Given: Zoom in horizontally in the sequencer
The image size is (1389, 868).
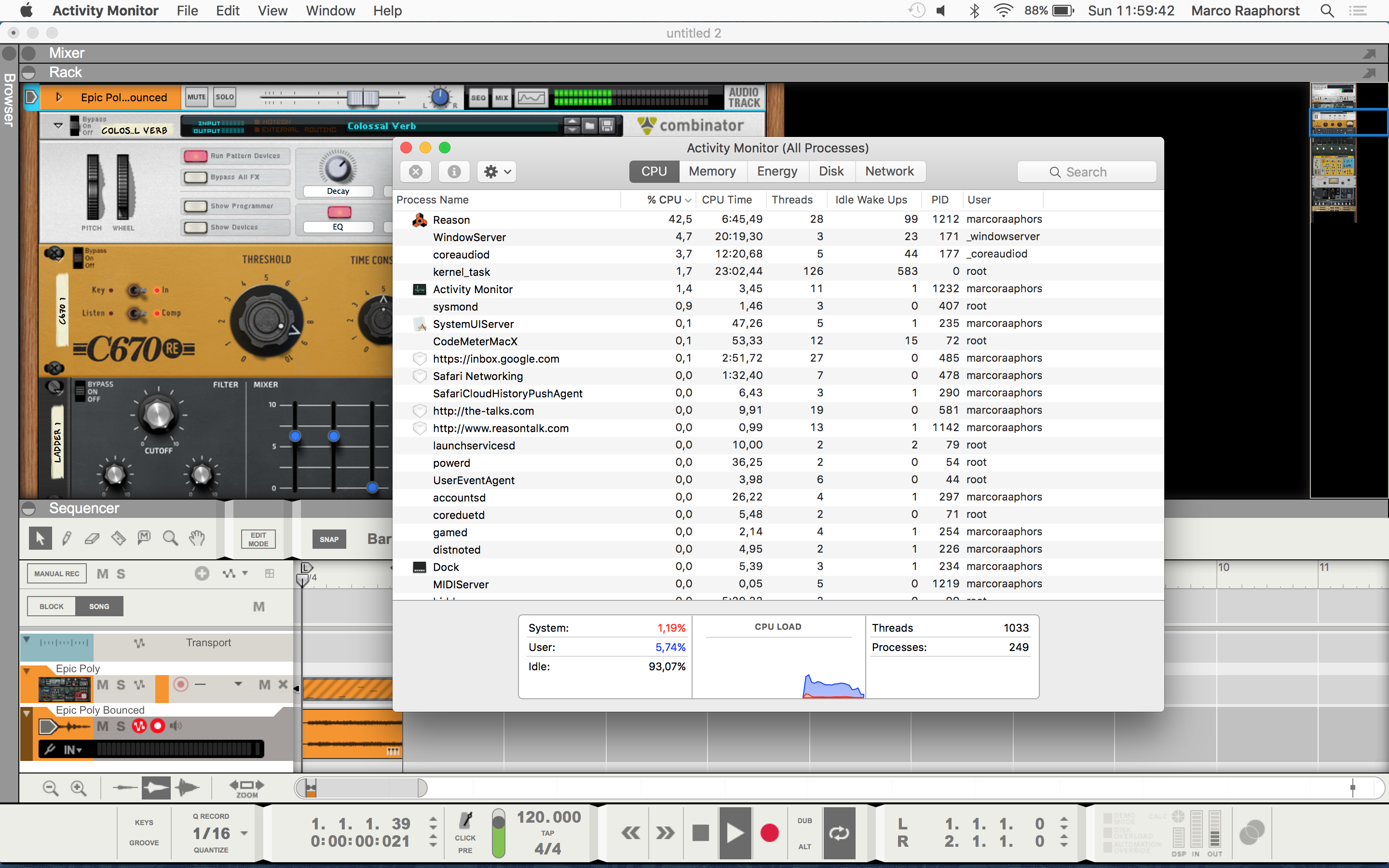Looking at the screenshot, I should pos(79,788).
